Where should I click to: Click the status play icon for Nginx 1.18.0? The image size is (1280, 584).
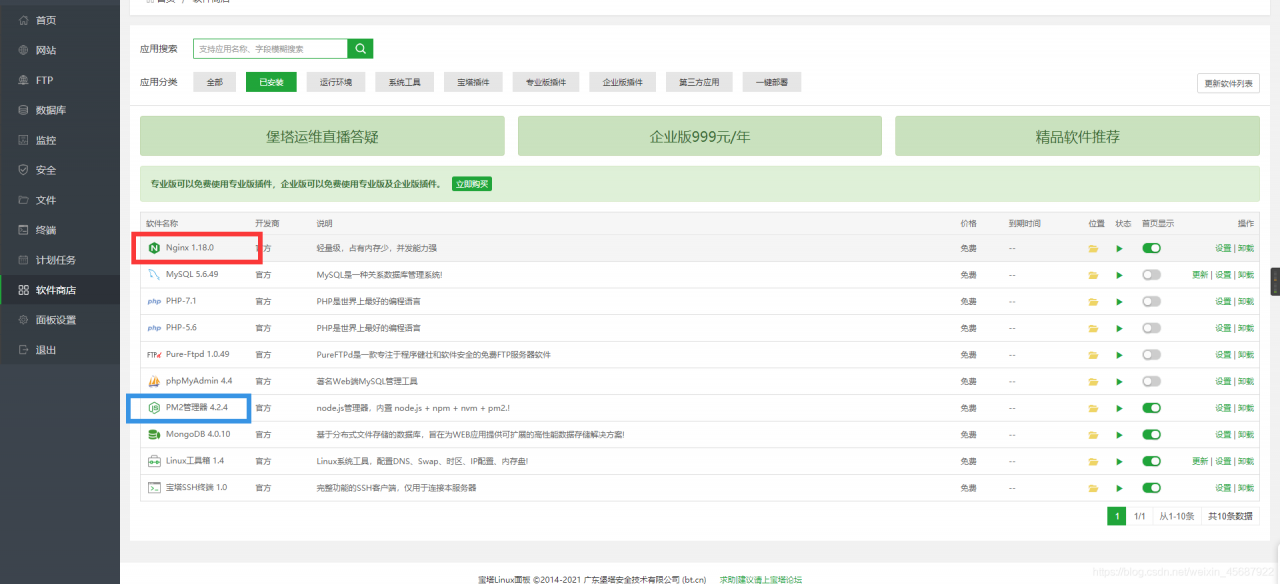(x=1120, y=248)
